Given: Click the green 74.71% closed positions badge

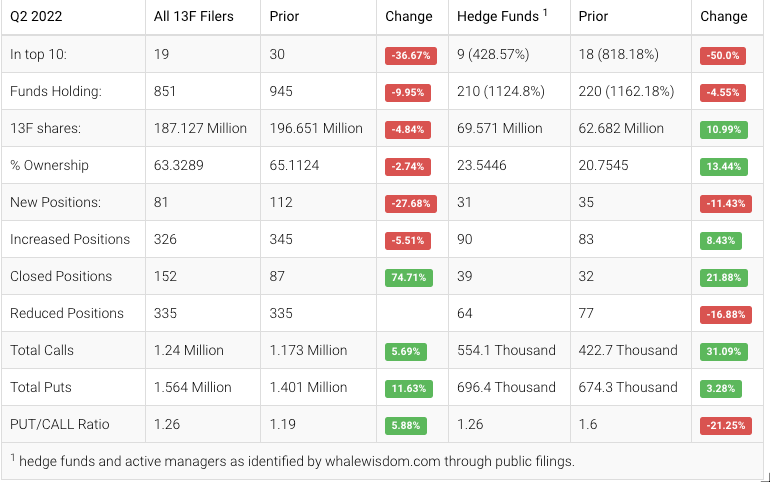Looking at the screenshot, I should [x=406, y=278].
